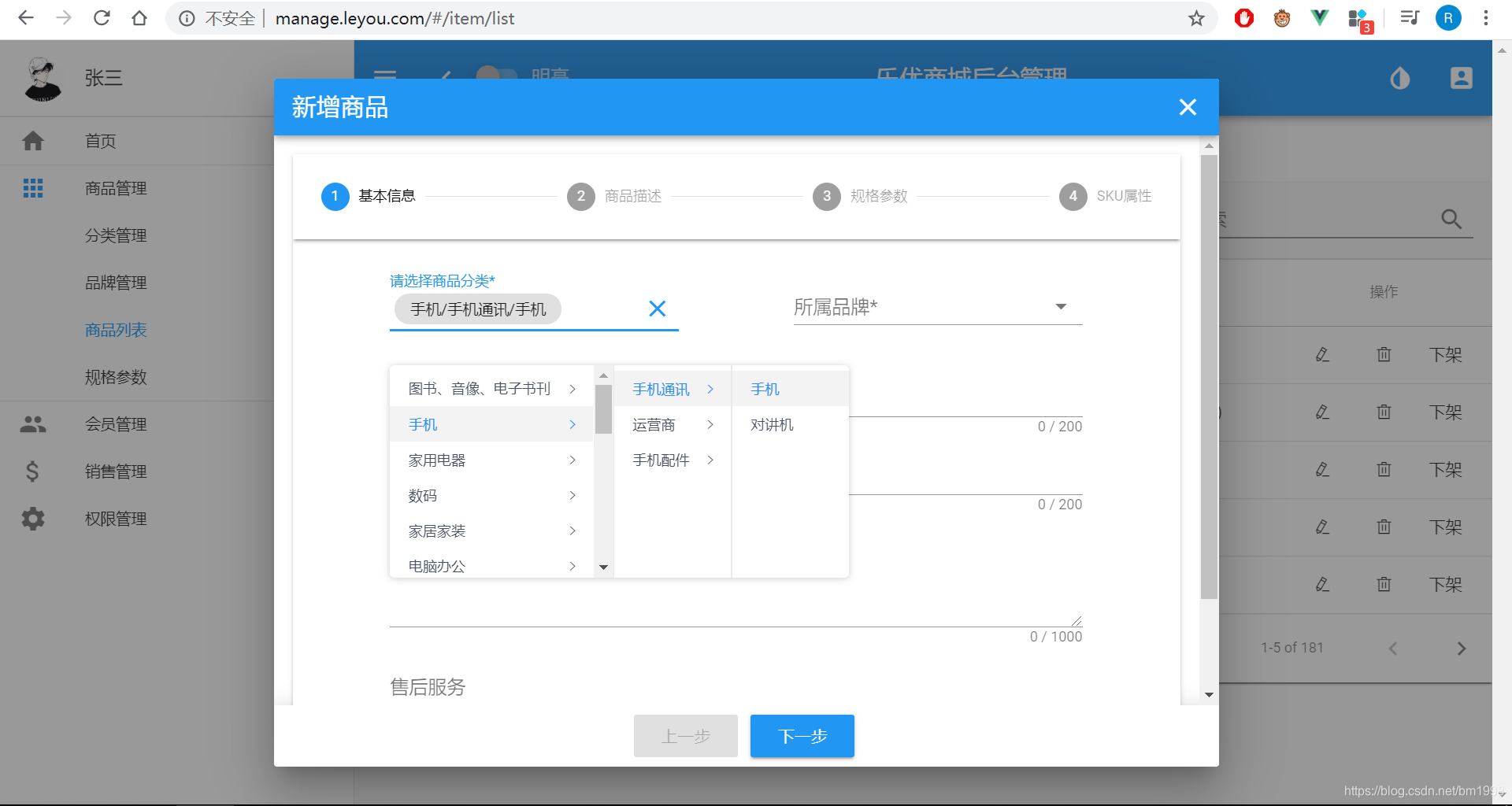Screen dimensions: 1512x806
Task: Expand the 数码 category
Action: pyautogui.click(x=491, y=495)
